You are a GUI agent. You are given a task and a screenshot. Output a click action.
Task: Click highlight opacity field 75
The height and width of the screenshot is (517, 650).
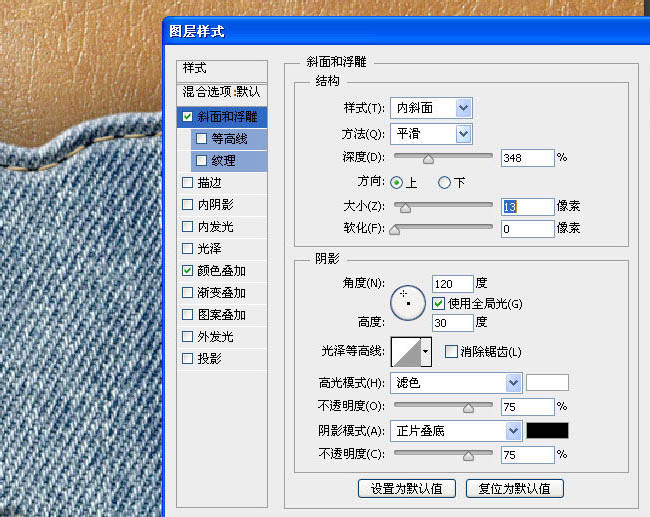pyautogui.click(x=528, y=407)
